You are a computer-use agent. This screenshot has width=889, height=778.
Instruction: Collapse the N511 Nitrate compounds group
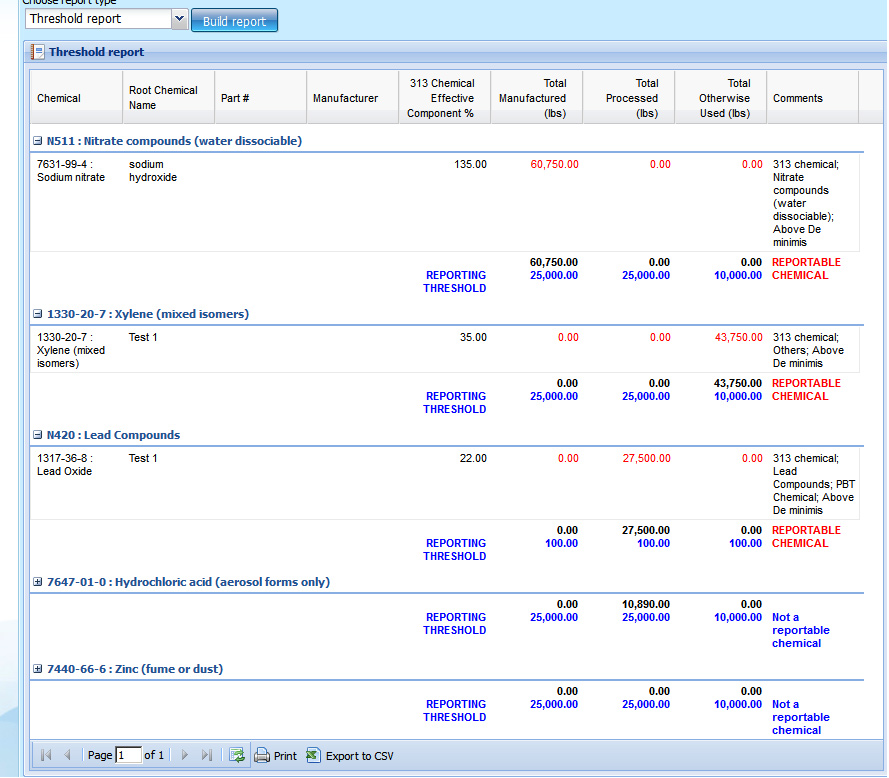[38, 141]
